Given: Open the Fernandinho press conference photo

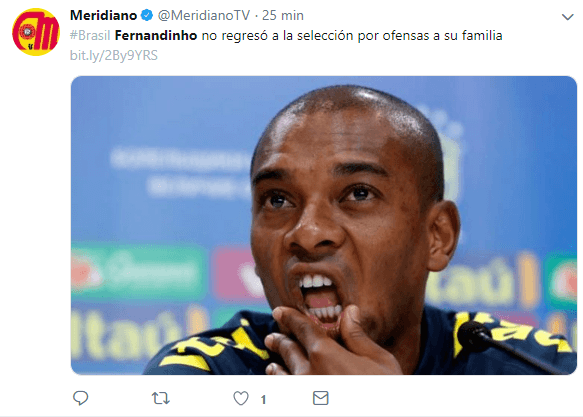Looking at the screenshot, I should coord(323,225).
